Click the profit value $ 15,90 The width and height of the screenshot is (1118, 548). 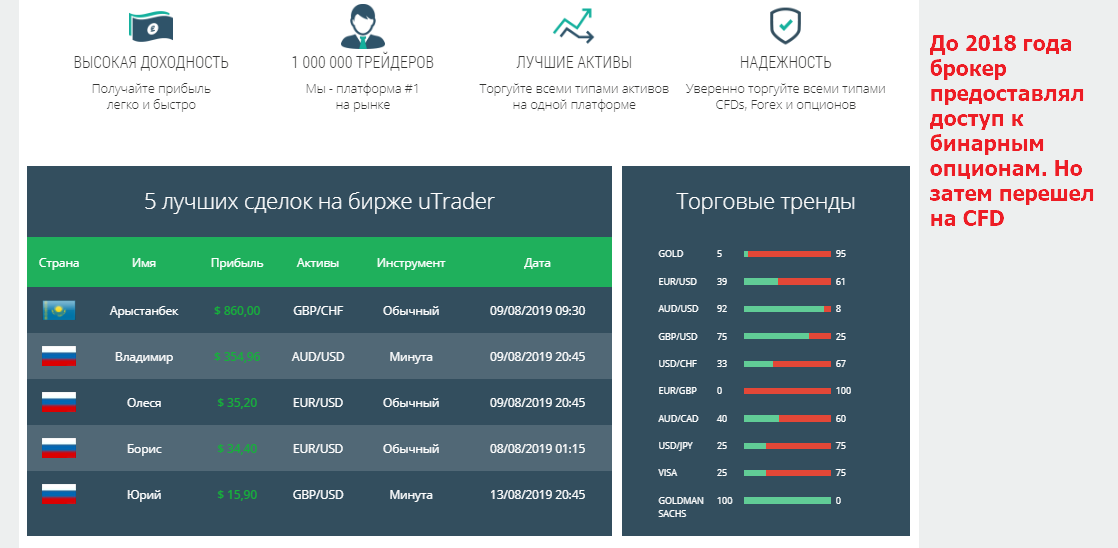pos(237,495)
